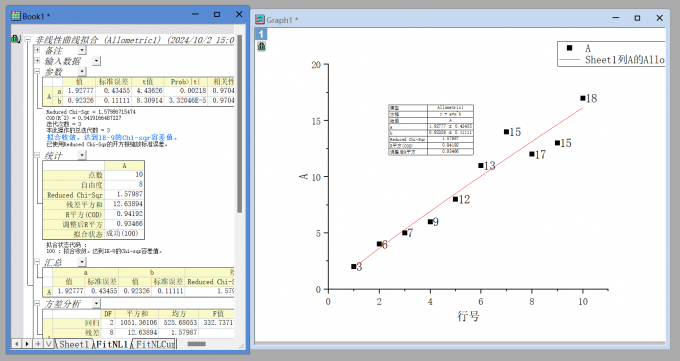Open the dropdown arrow beside 汇总

point(82,262)
